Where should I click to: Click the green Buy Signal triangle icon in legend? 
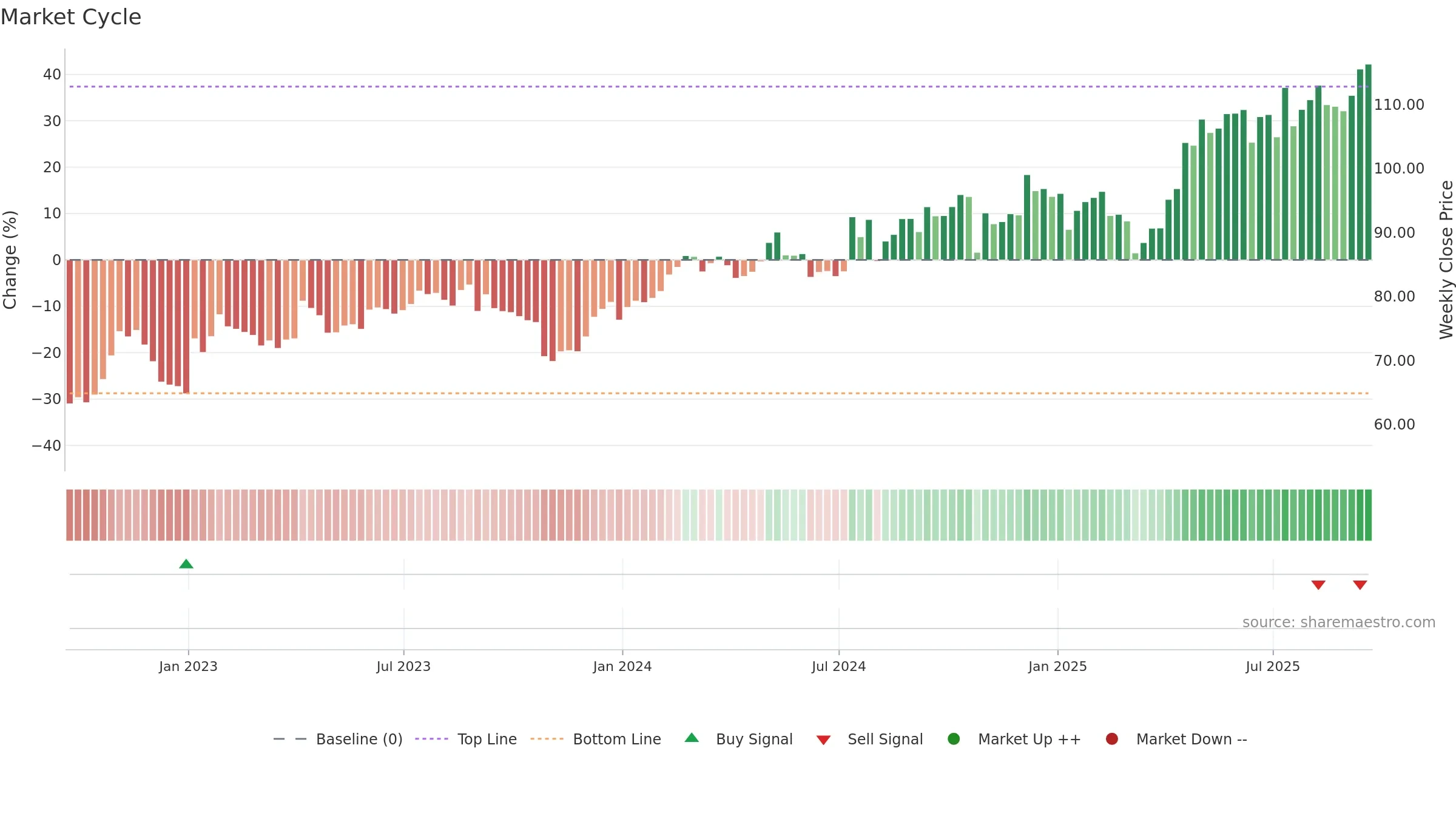click(692, 738)
